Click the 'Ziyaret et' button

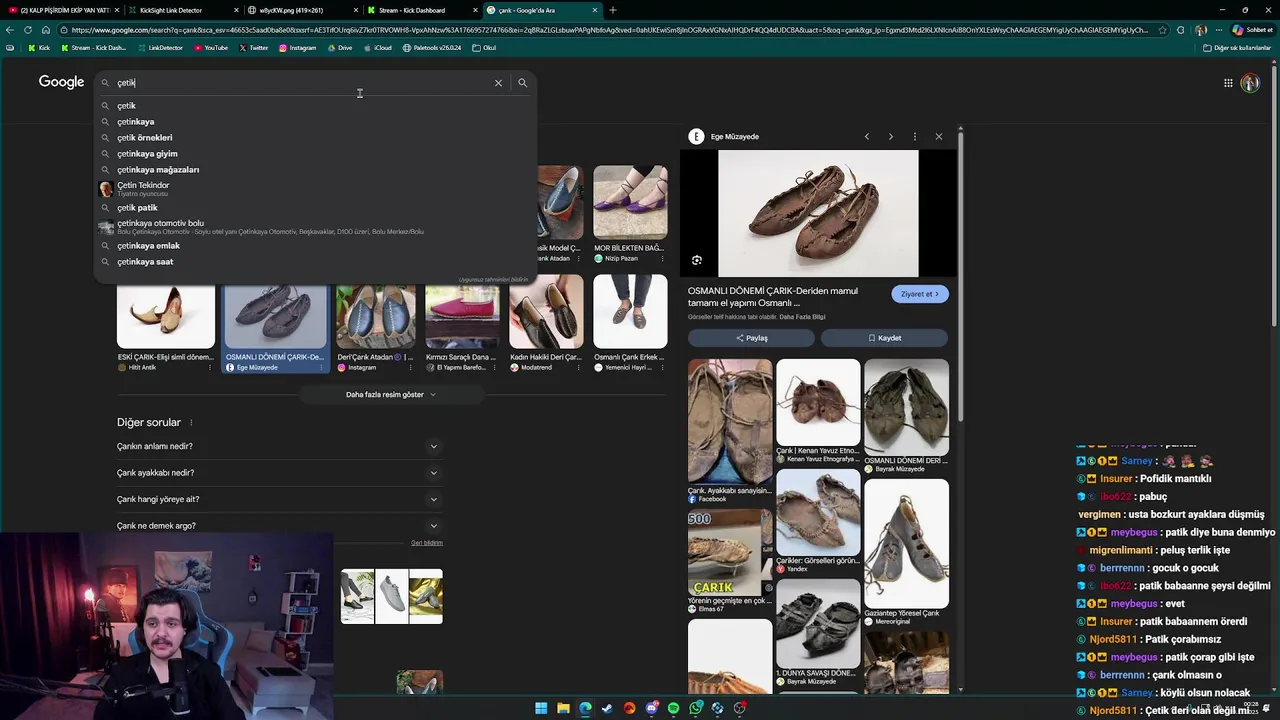[919, 294]
